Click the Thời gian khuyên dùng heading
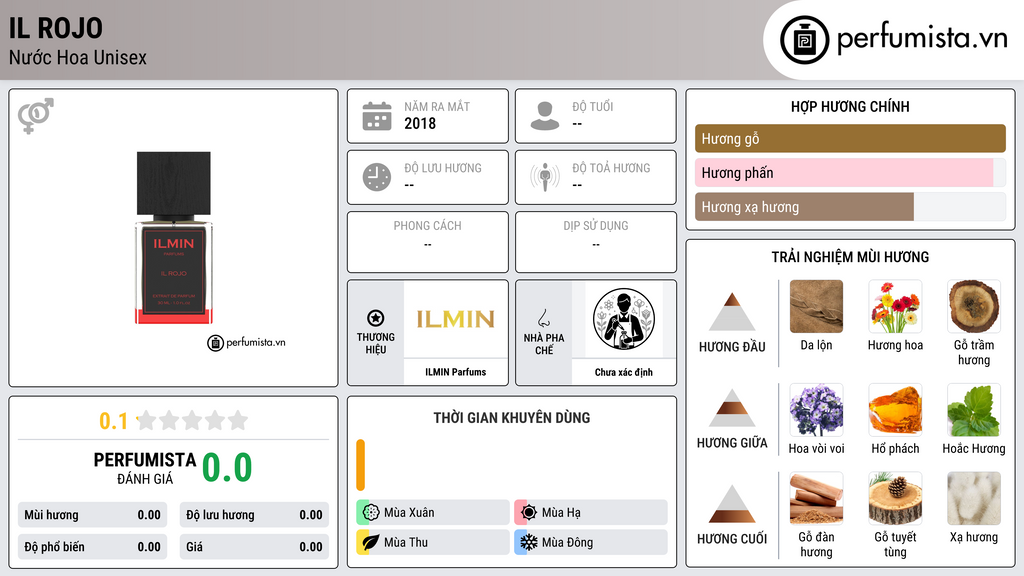This screenshot has width=1024, height=576. 512,418
